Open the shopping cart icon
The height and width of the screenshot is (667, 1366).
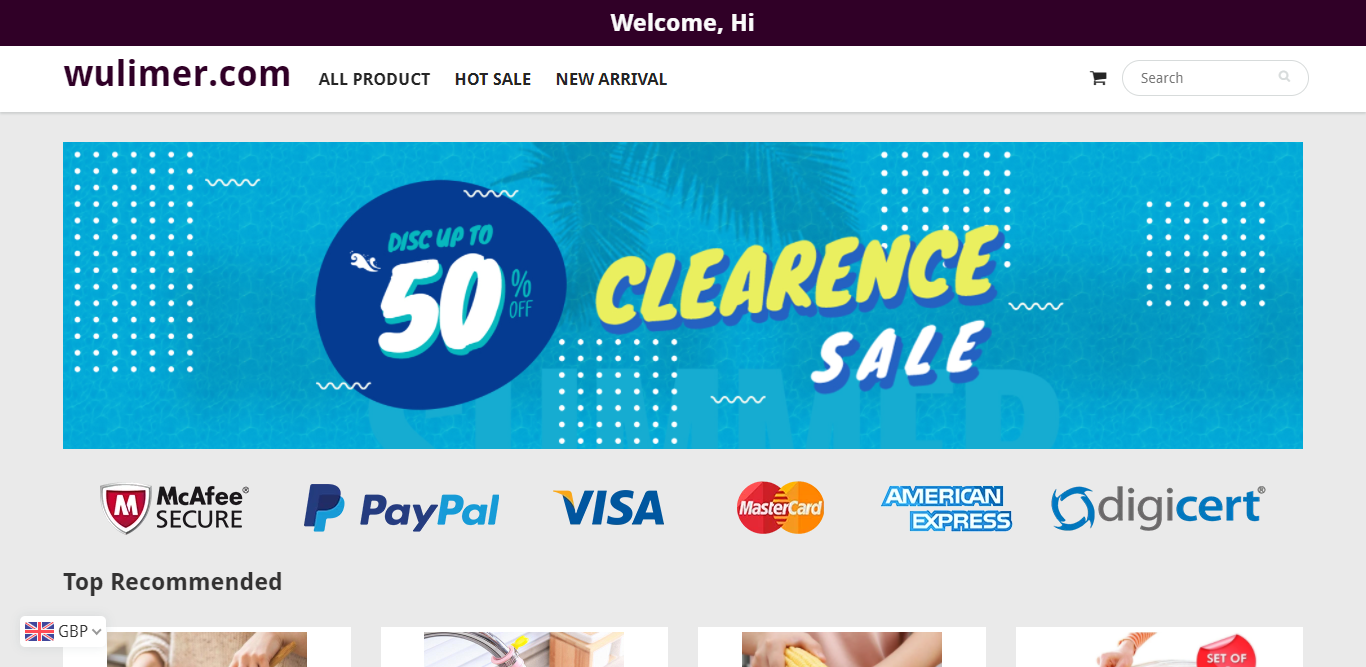pyautogui.click(x=1098, y=78)
